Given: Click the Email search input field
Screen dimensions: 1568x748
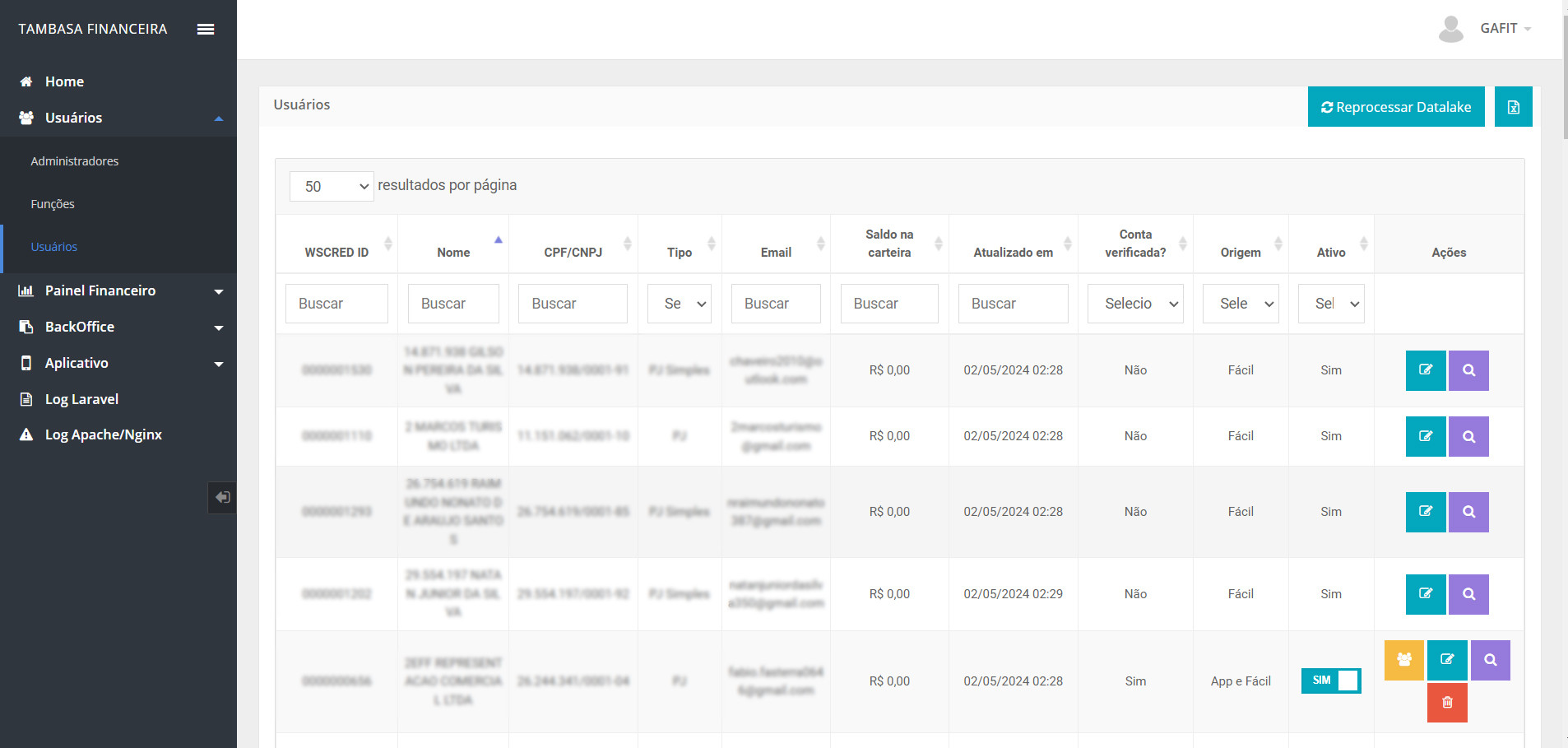Looking at the screenshot, I should [x=776, y=304].
